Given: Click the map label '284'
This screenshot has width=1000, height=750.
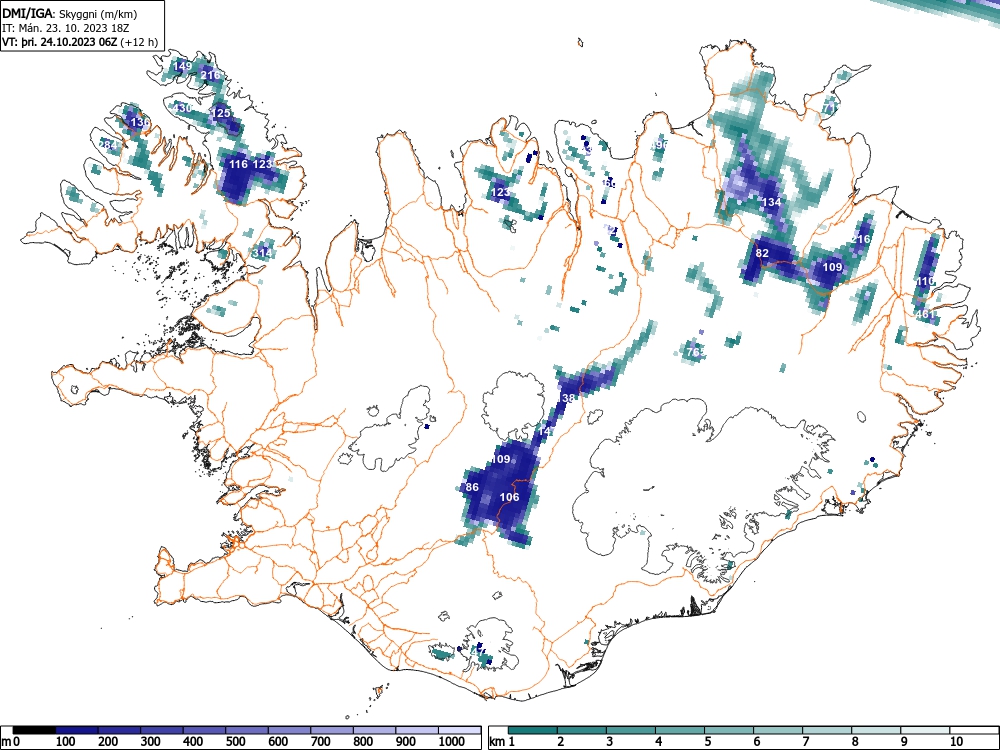Looking at the screenshot, I should 108,145.
